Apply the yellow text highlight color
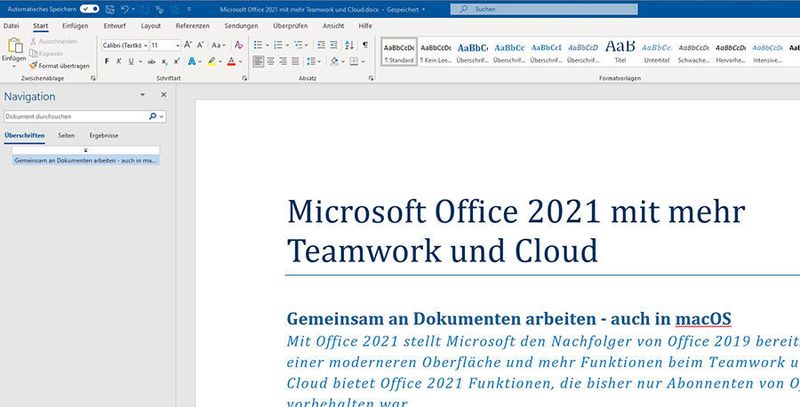 pos(211,61)
